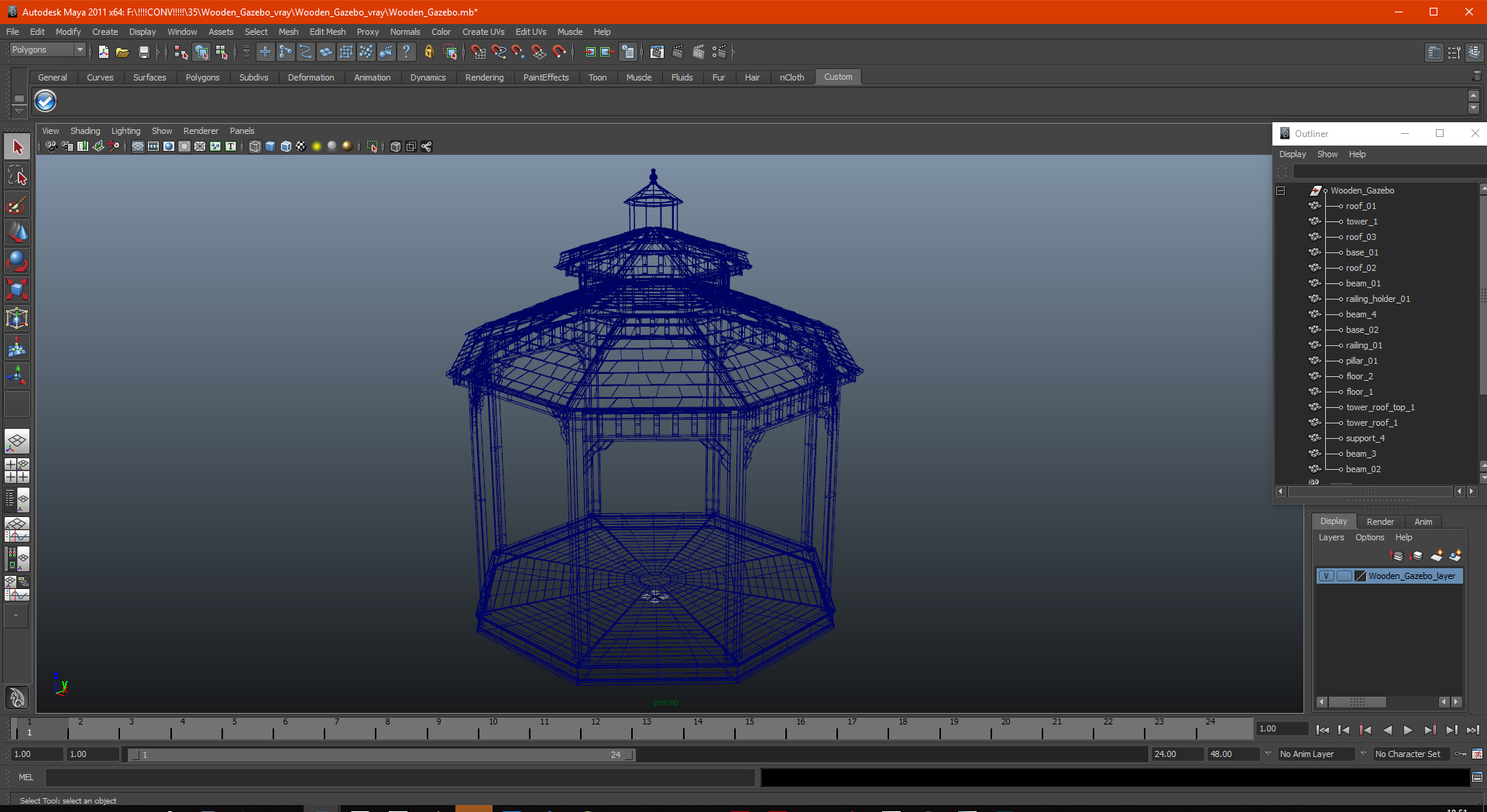Switch to the Polygons shelf tab

202,77
